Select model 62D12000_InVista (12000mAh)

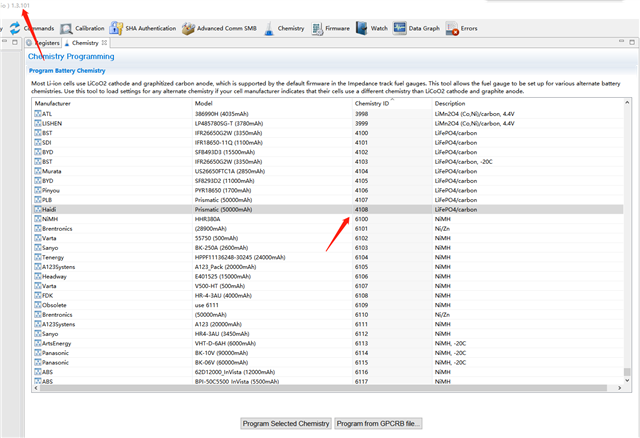click(235, 372)
